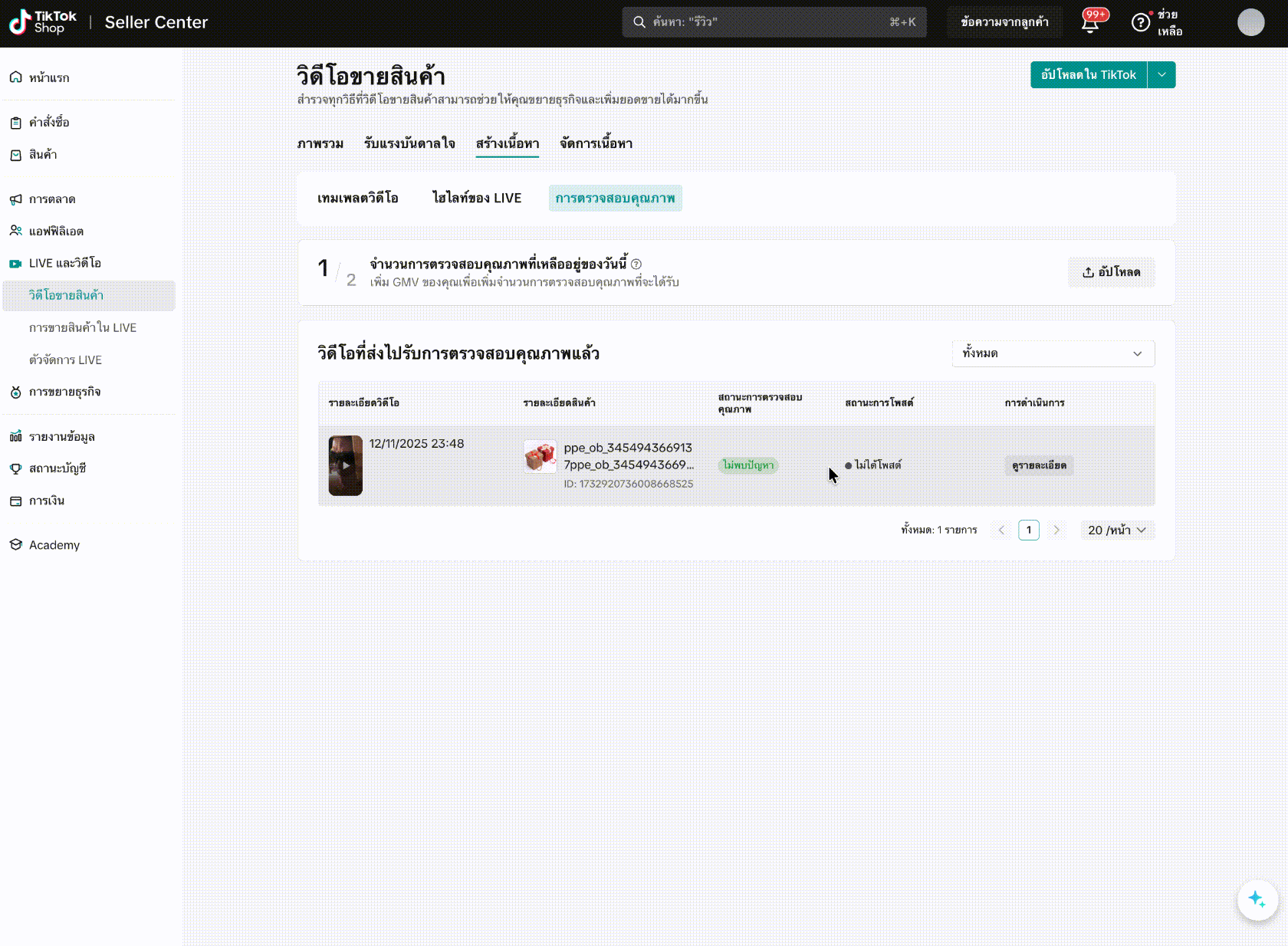The height and width of the screenshot is (946, 1288).
Task: Open the AI assistant sparkle button
Action: pos(1257,899)
